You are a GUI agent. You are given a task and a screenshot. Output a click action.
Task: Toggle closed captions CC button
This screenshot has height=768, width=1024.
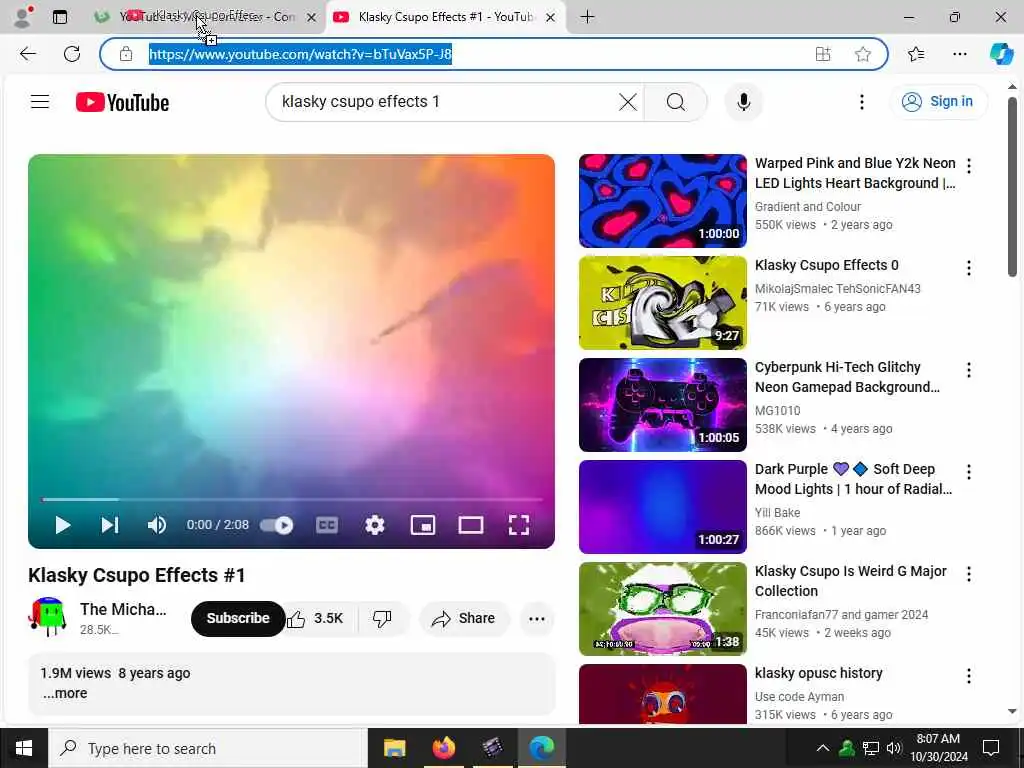327,525
